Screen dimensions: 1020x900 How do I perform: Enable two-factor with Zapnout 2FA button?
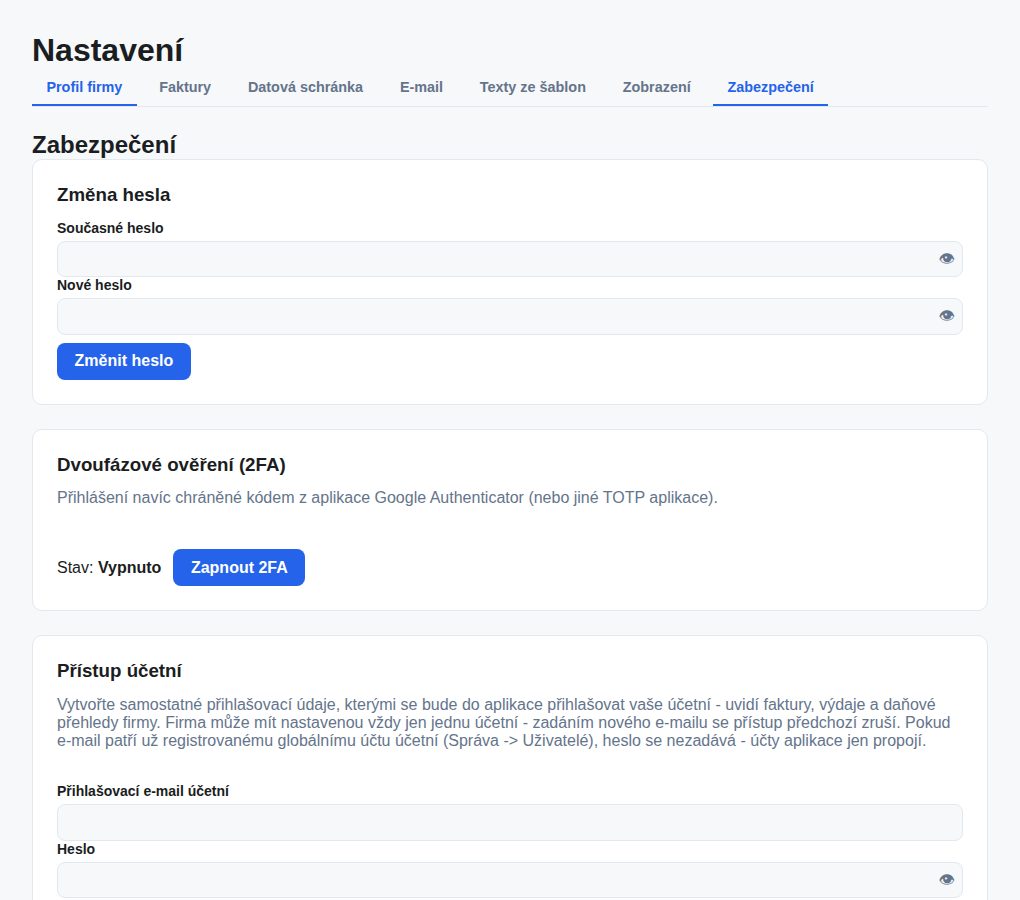point(239,568)
